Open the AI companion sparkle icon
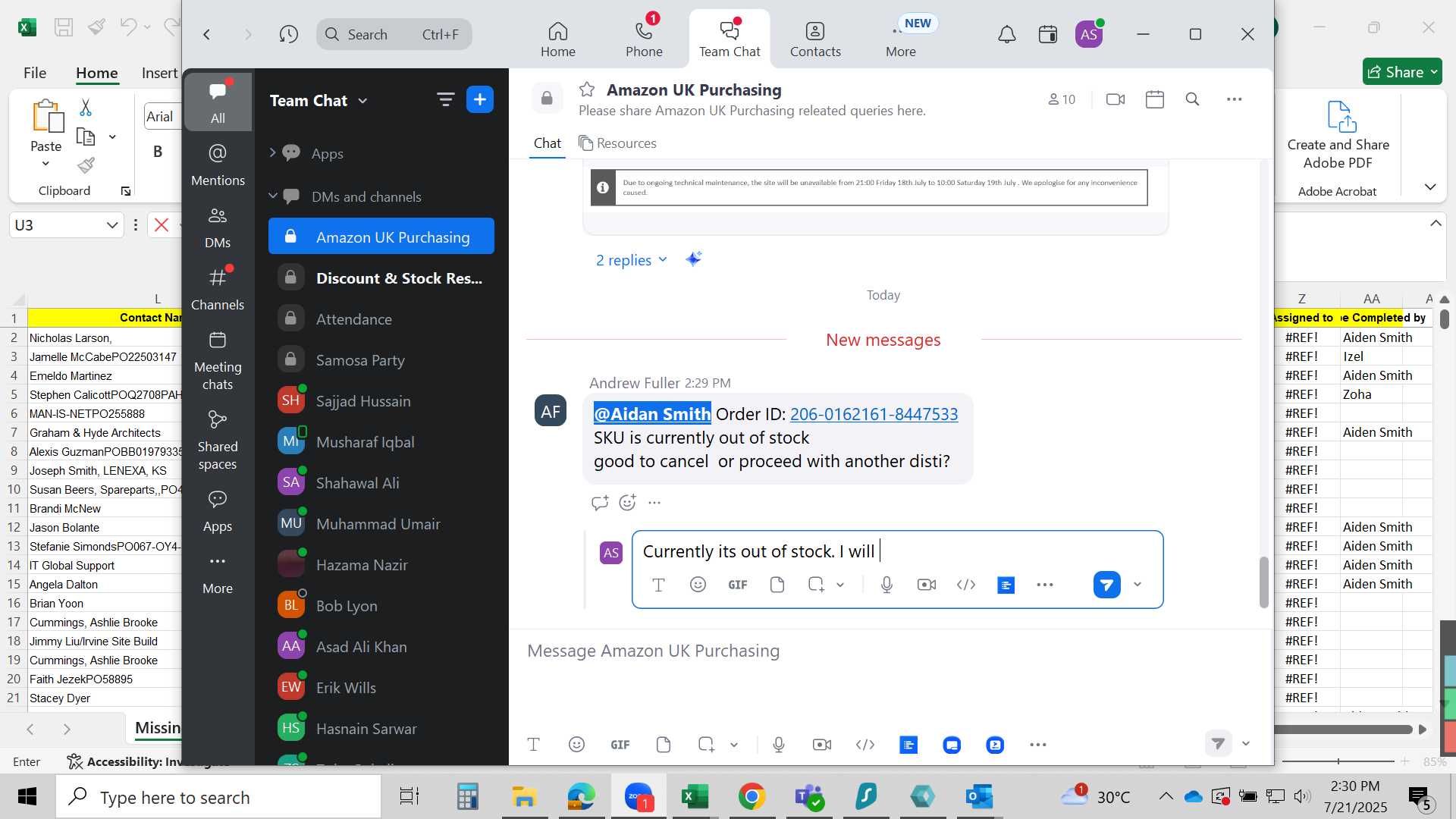This screenshot has width=1456, height=819. pyautogui.click(x=693, y=259)
